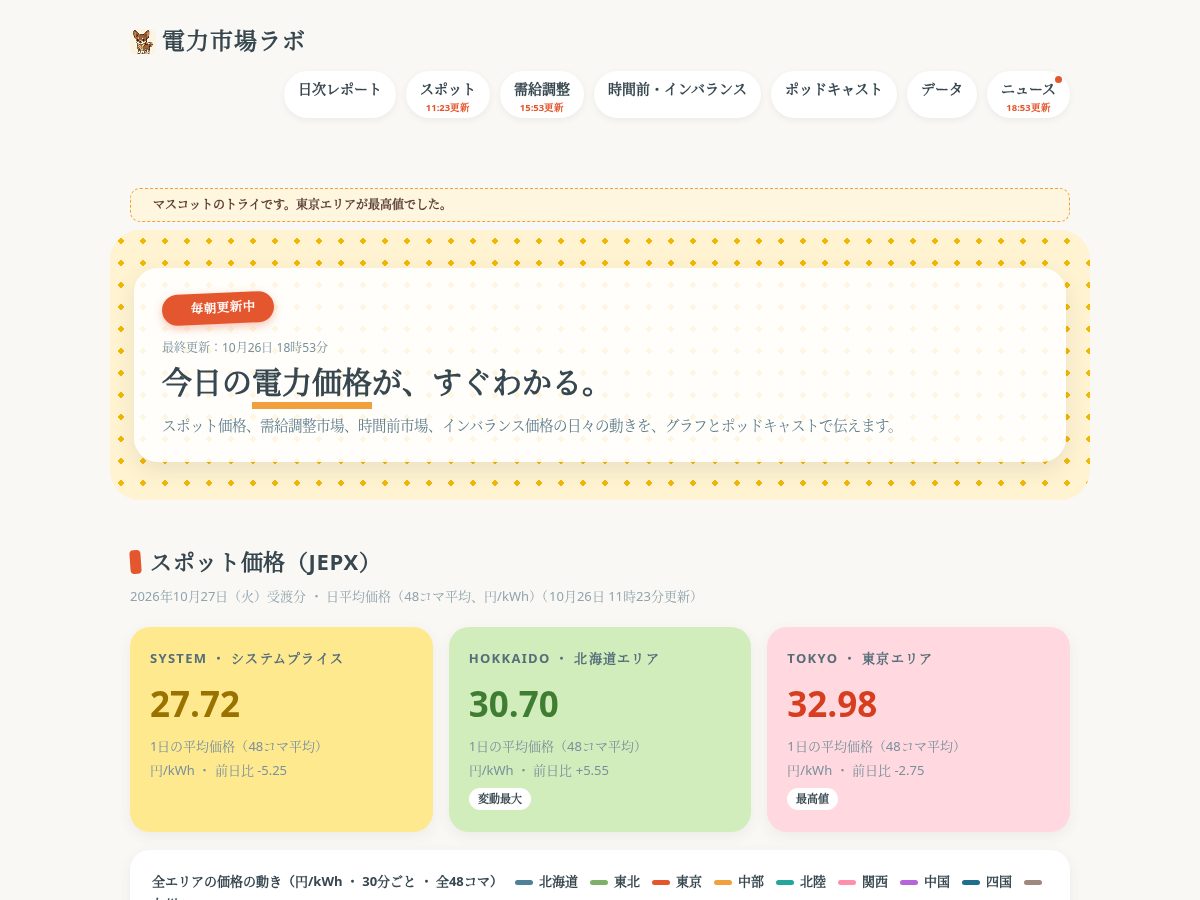The height and width of the screenshot is (900, 1200).
Task: Open the ポッドキャスト nav tab
Action: [834, 94]
